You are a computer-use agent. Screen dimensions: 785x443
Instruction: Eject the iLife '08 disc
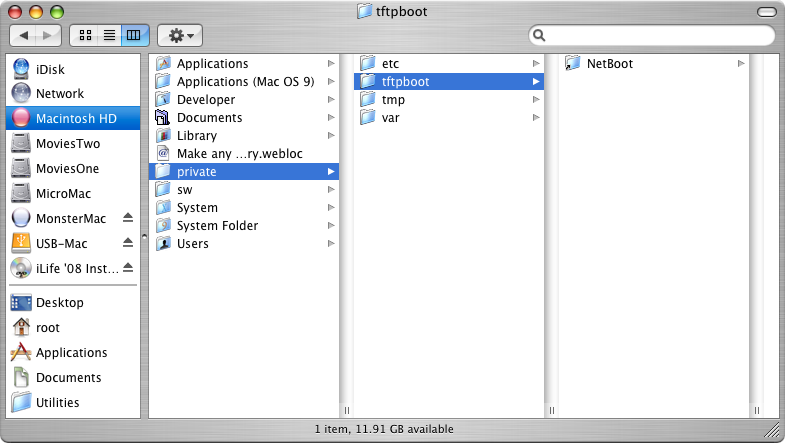tap(128, 268)
